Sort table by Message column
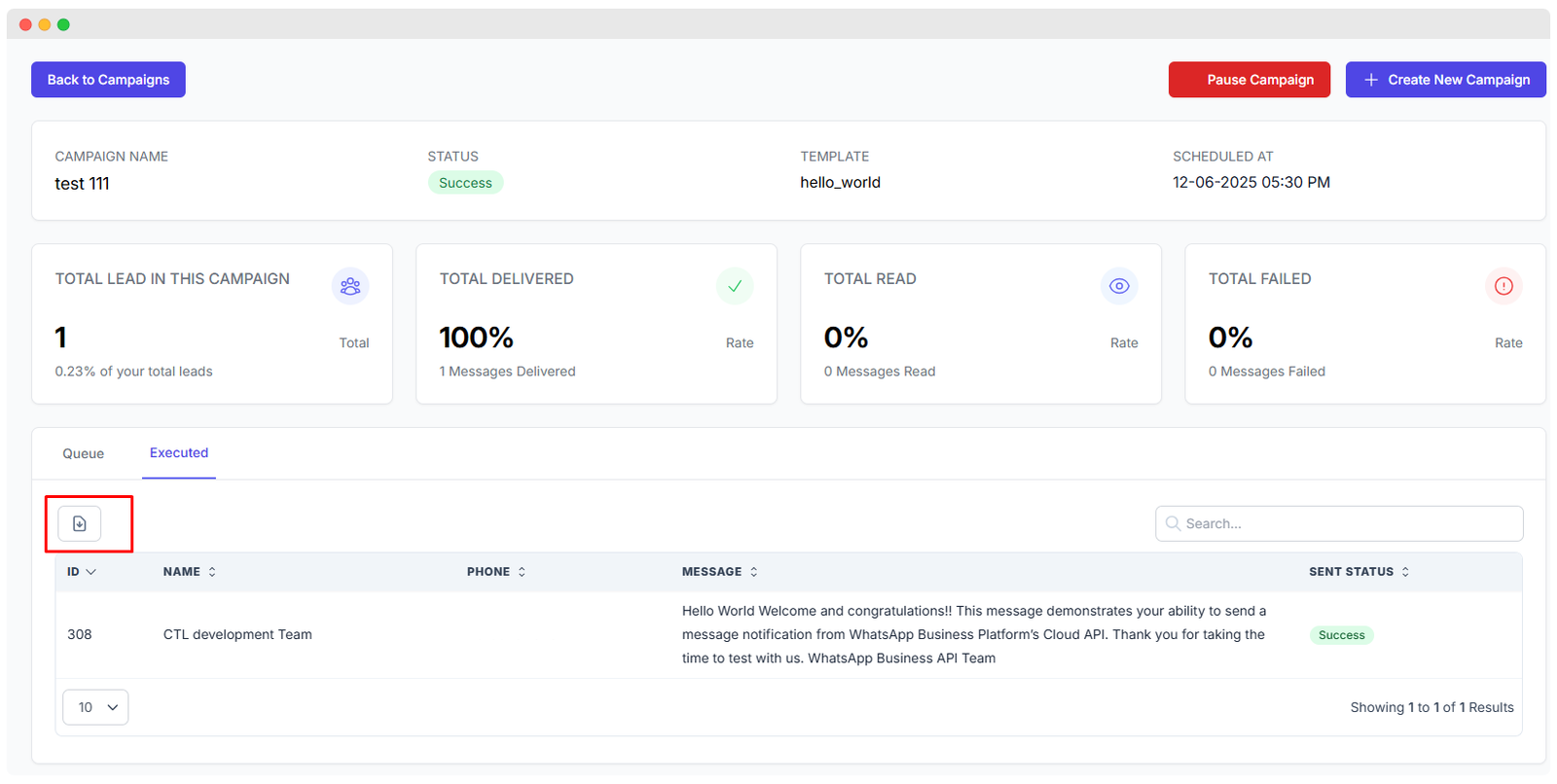Screen dimensions: 1557x784 (719, 572)
